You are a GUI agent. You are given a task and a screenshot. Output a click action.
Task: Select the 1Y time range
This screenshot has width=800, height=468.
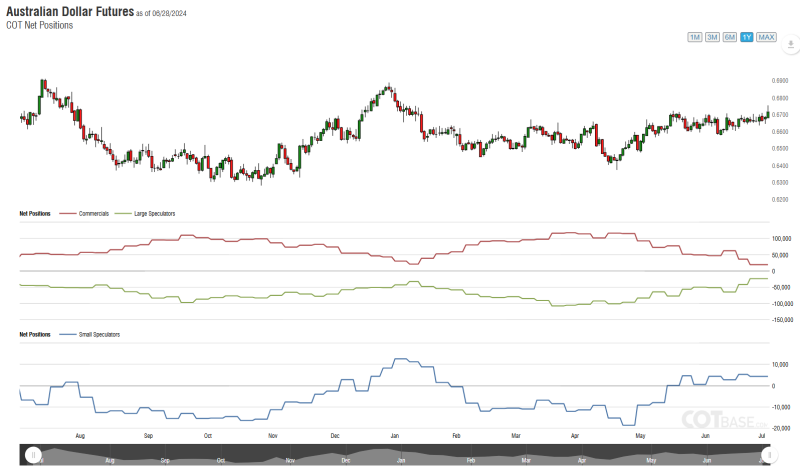747,37
